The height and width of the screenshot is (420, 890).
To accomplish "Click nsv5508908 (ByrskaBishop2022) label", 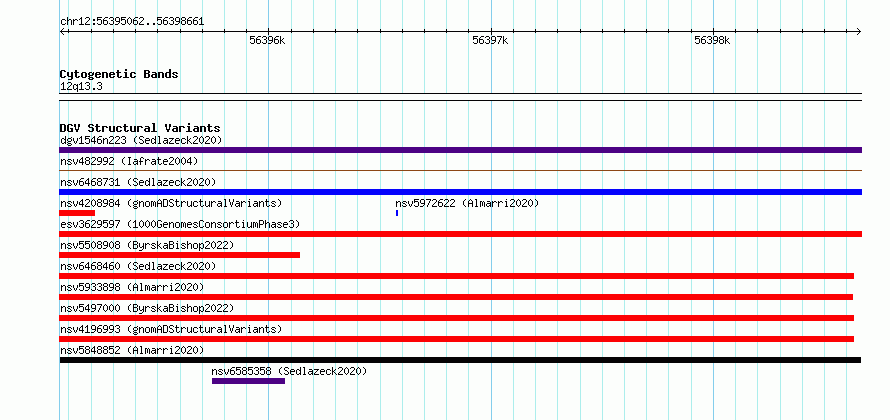I will 147,245.
